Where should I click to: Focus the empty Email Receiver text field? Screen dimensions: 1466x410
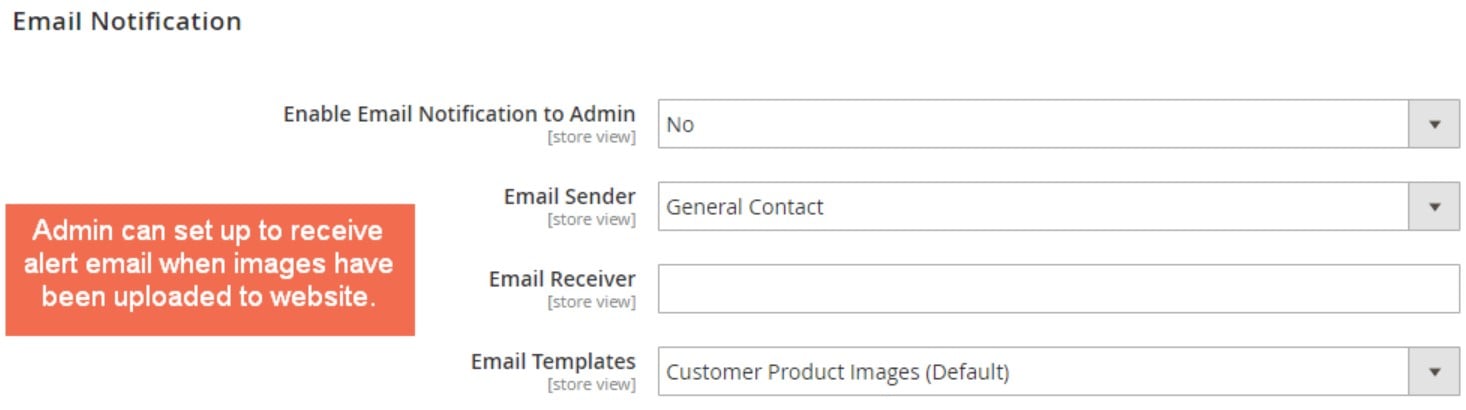[x=1059, y=289]
